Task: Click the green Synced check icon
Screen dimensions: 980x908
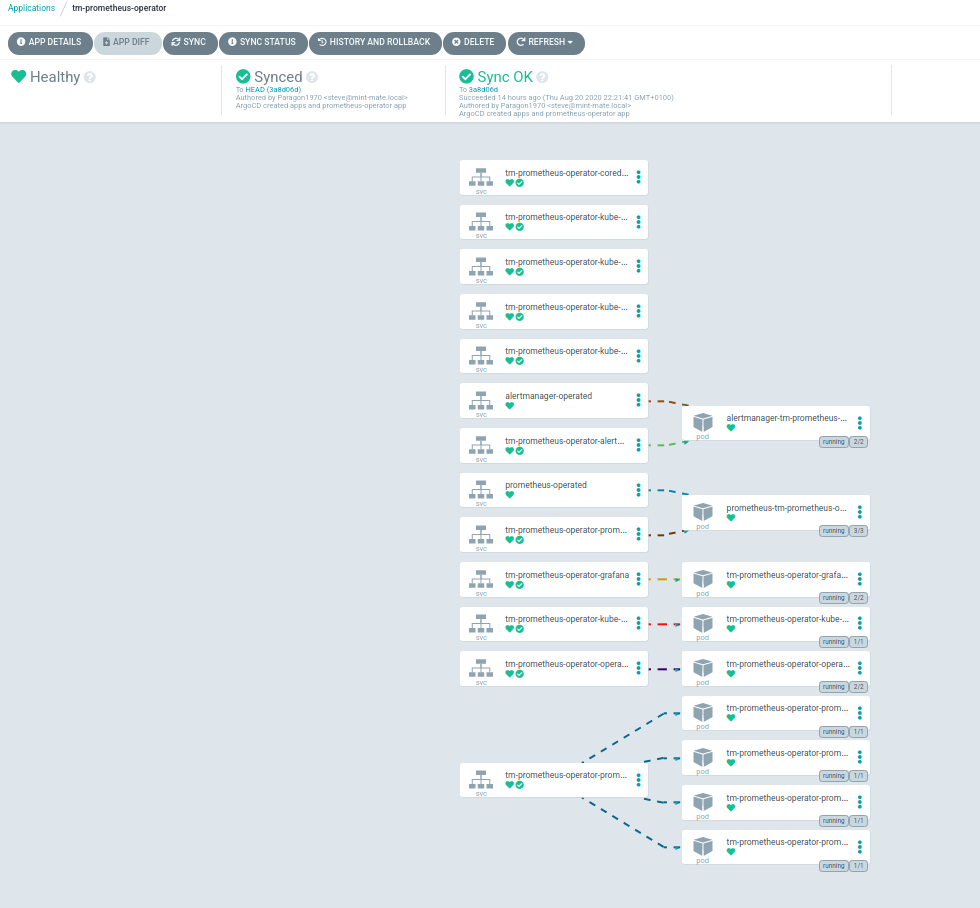Action: point(242,76)
